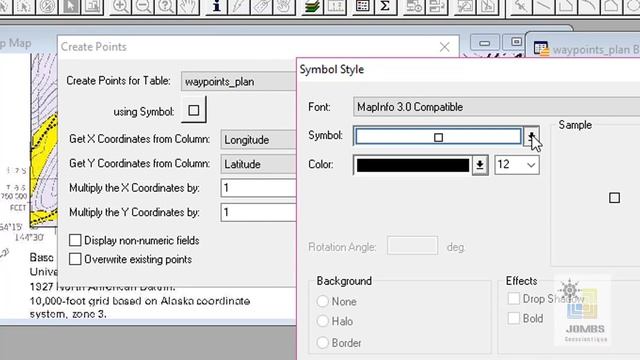Select the HotLink lightning tool

click(x=239, y=7)
